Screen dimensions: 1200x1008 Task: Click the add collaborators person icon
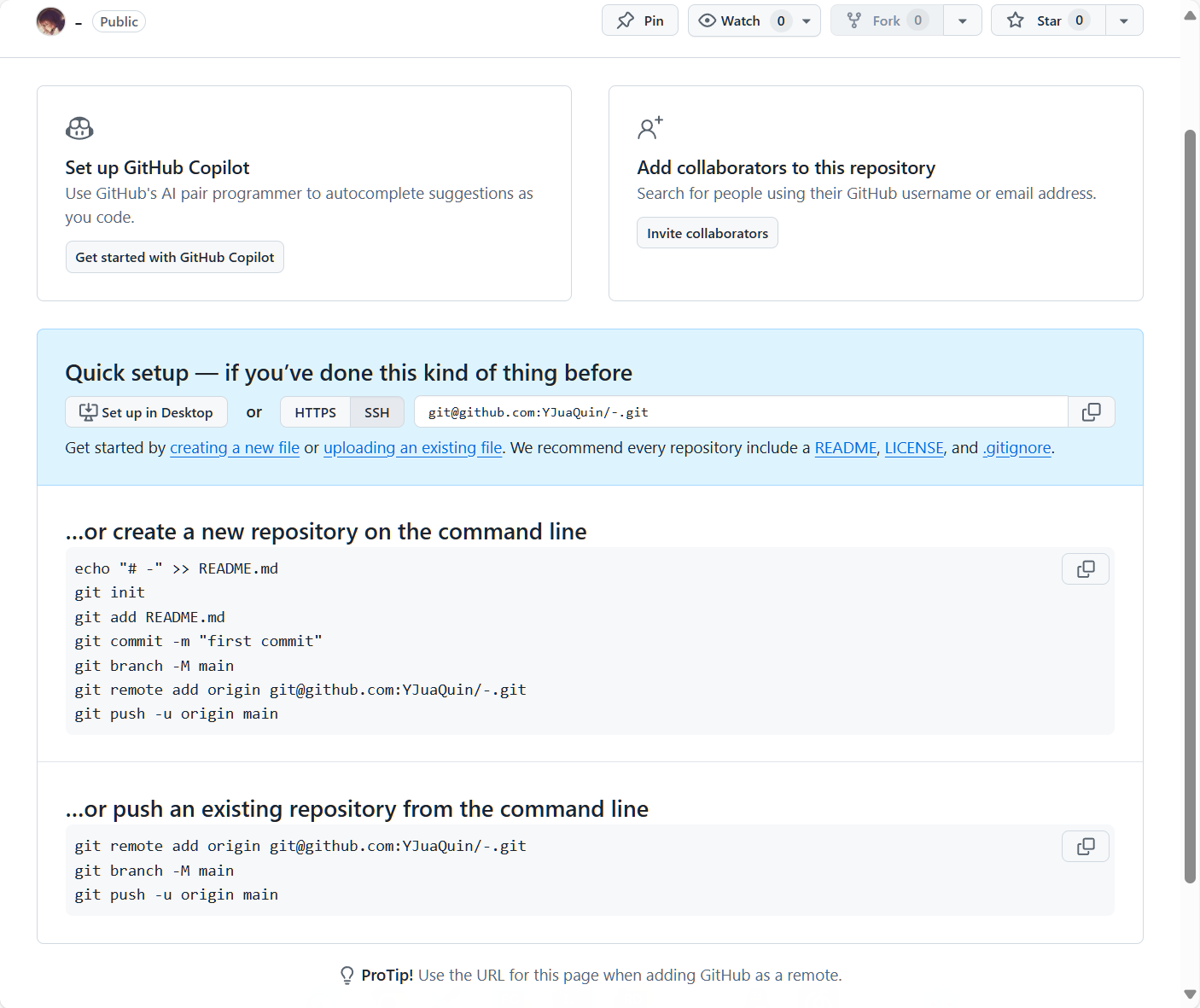(650, 128)
